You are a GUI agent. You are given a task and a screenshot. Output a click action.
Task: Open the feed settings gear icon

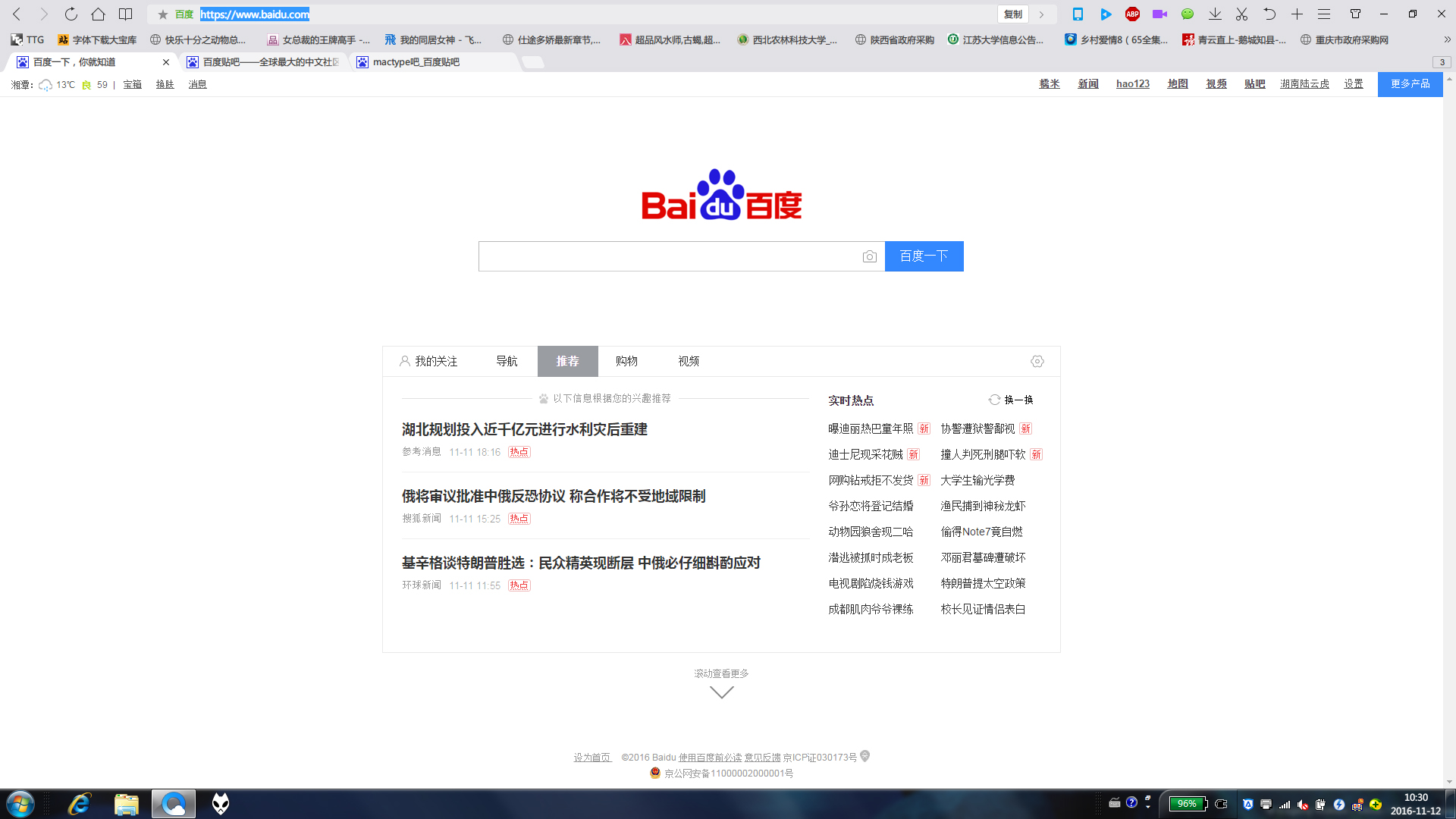click(x=1037, y=362)
